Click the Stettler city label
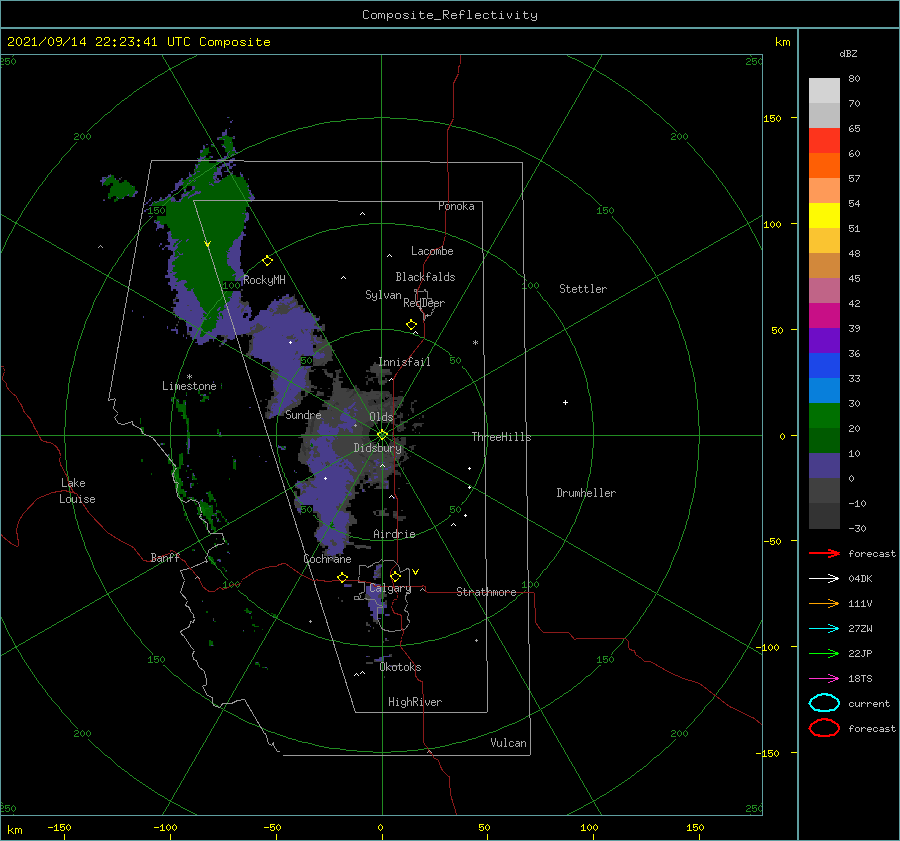Image resolution: width=900 pixels, height=841 pixels. pos(583,289)
